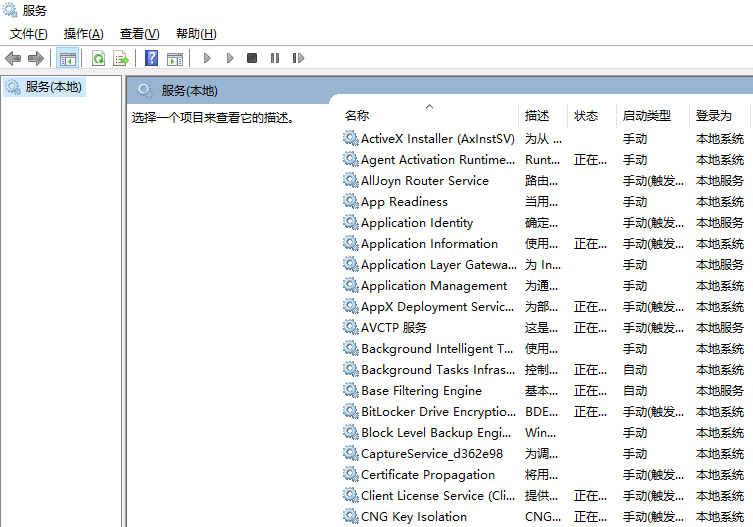
Task: Click gear icon of Background Tasks Infrastructure
Action: coord(351,369)
